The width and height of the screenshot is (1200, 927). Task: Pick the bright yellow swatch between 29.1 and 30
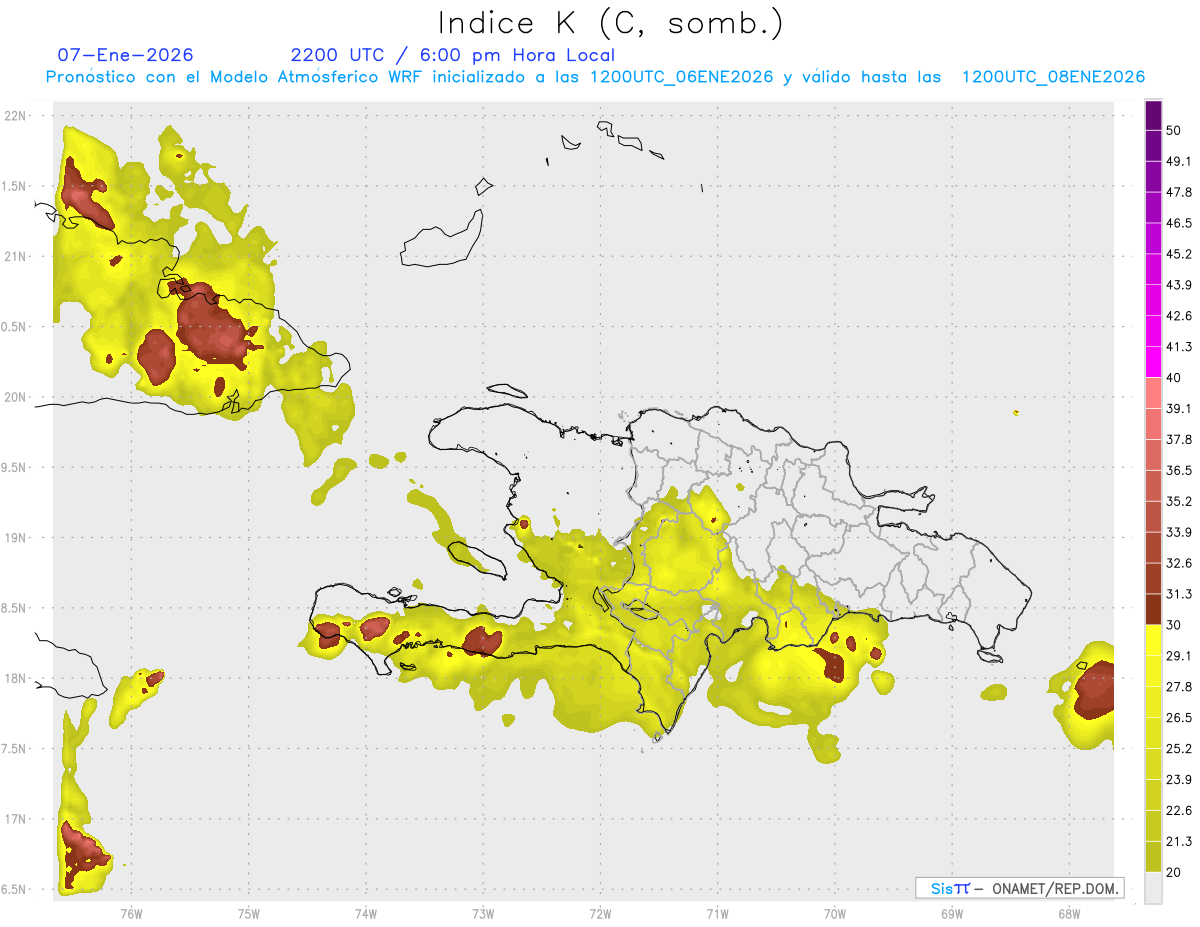pyautogui.click(x=1153, y=640)
